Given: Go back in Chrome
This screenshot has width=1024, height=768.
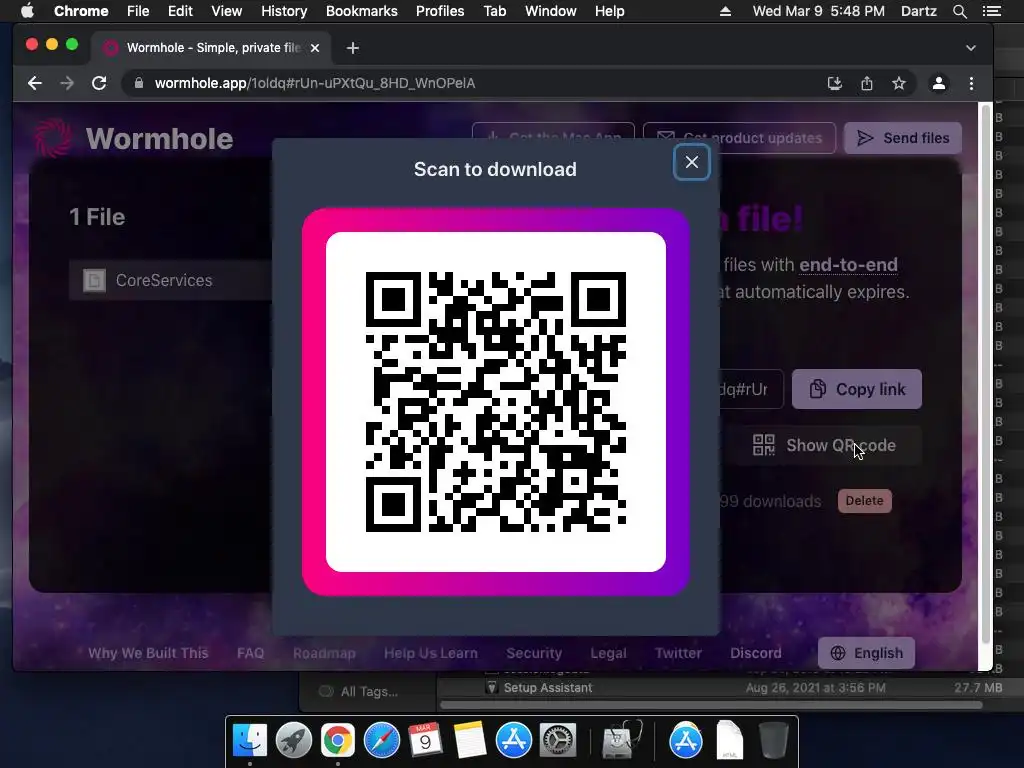Looking at the screenshot, I should [35, 83].
